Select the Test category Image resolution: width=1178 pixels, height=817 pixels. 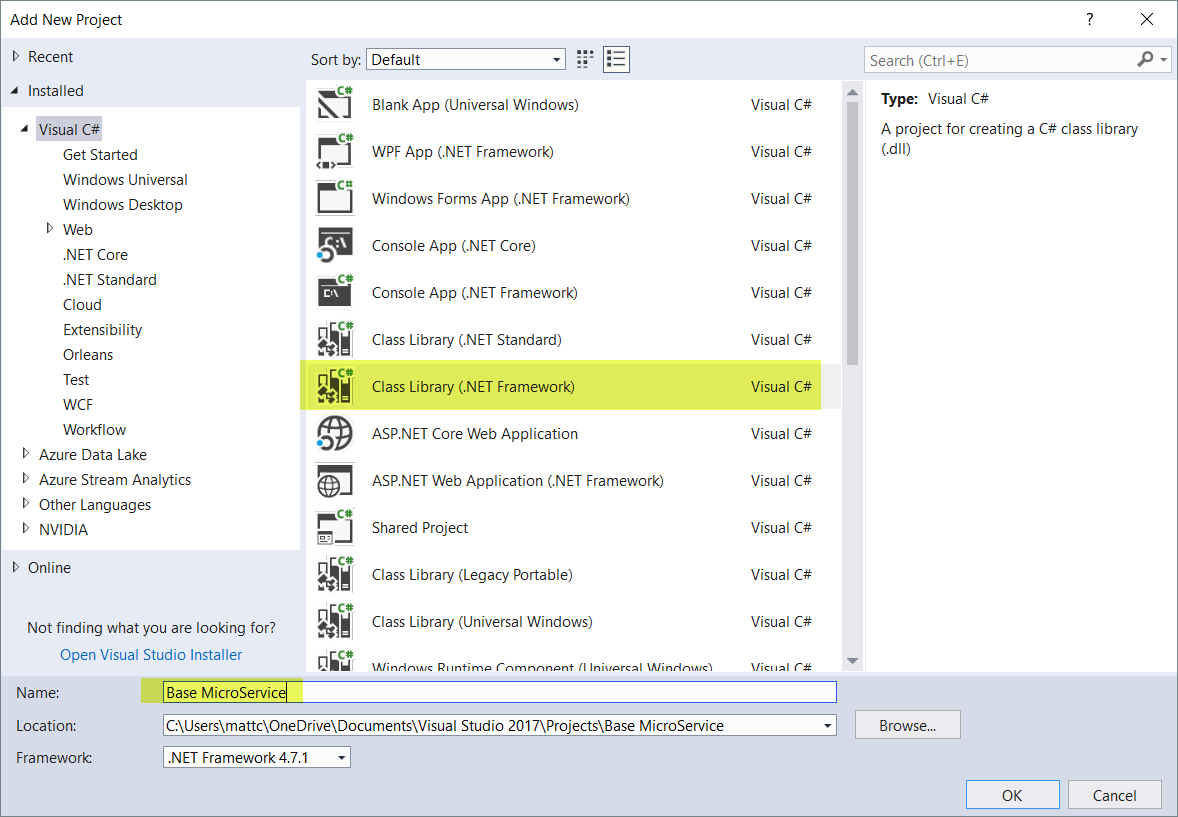click(x=76, y=380)
